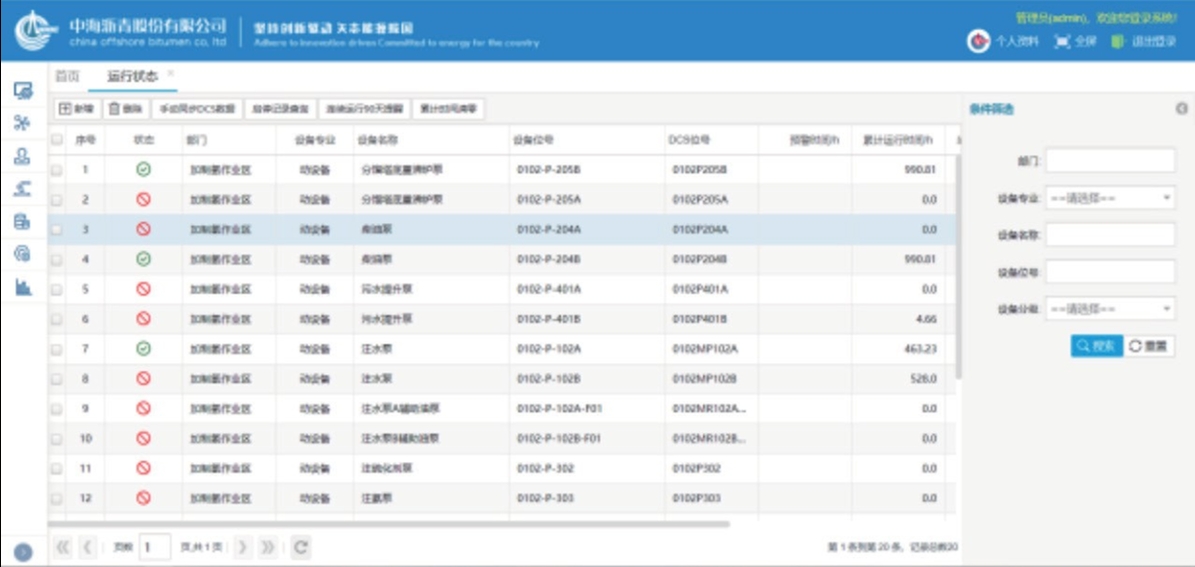Open the 设备专业 dropdown in filter panel
Viewport: 1195px width, 567px height.
click(x=1110, y=198)
